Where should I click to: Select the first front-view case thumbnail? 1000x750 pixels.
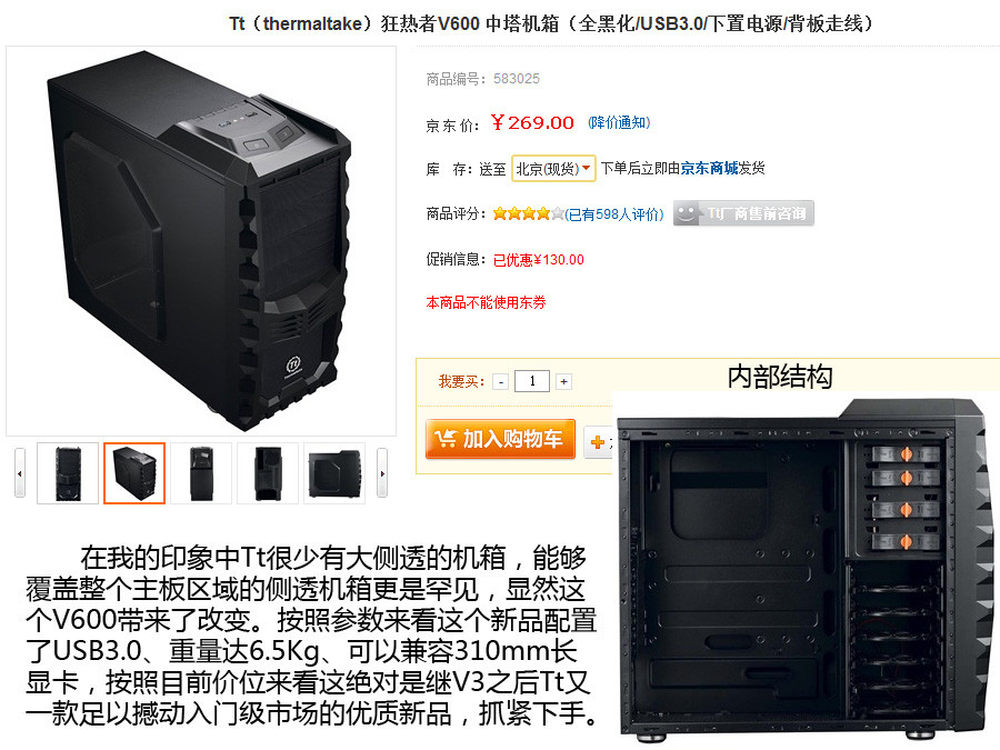68,473
